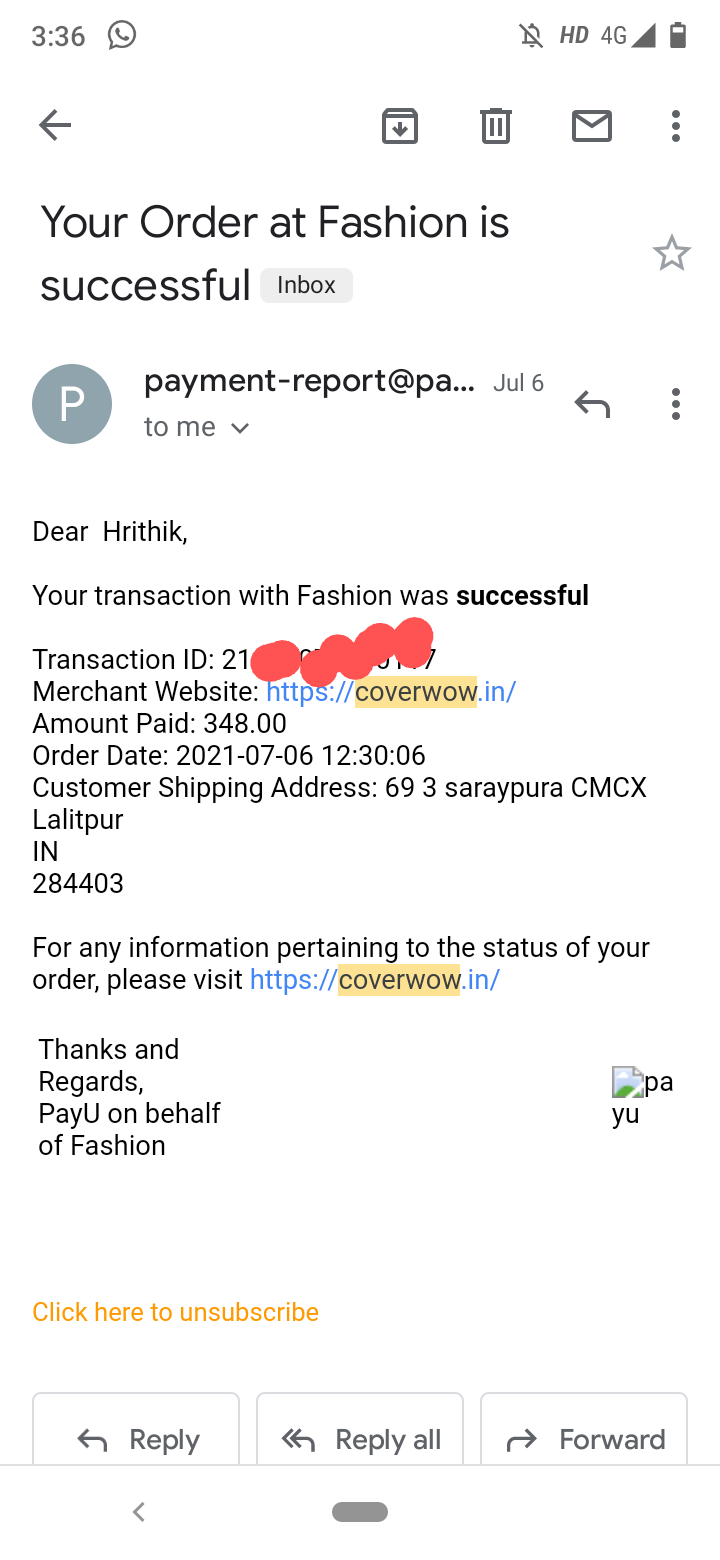Image resolution: width=720 pixels, height=1560 pixels.
Task: Tap the Reply all button
Action: (x=360, y=1440)
